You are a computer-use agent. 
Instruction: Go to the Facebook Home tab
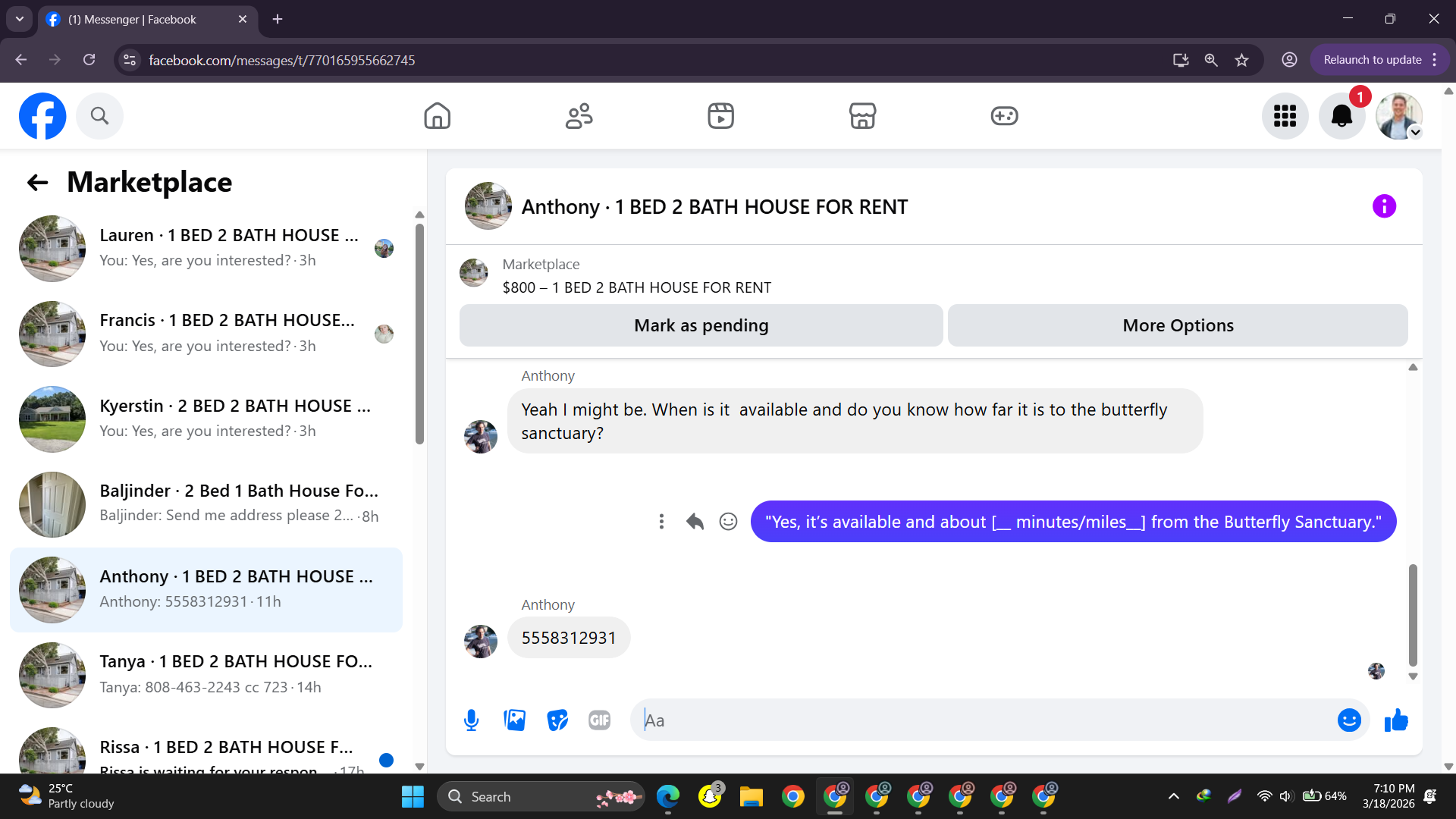tap(437, 116)
